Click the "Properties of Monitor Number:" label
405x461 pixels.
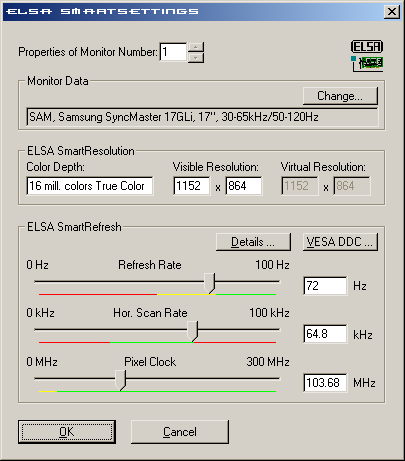pyautogui.click(x=88, y=52)
